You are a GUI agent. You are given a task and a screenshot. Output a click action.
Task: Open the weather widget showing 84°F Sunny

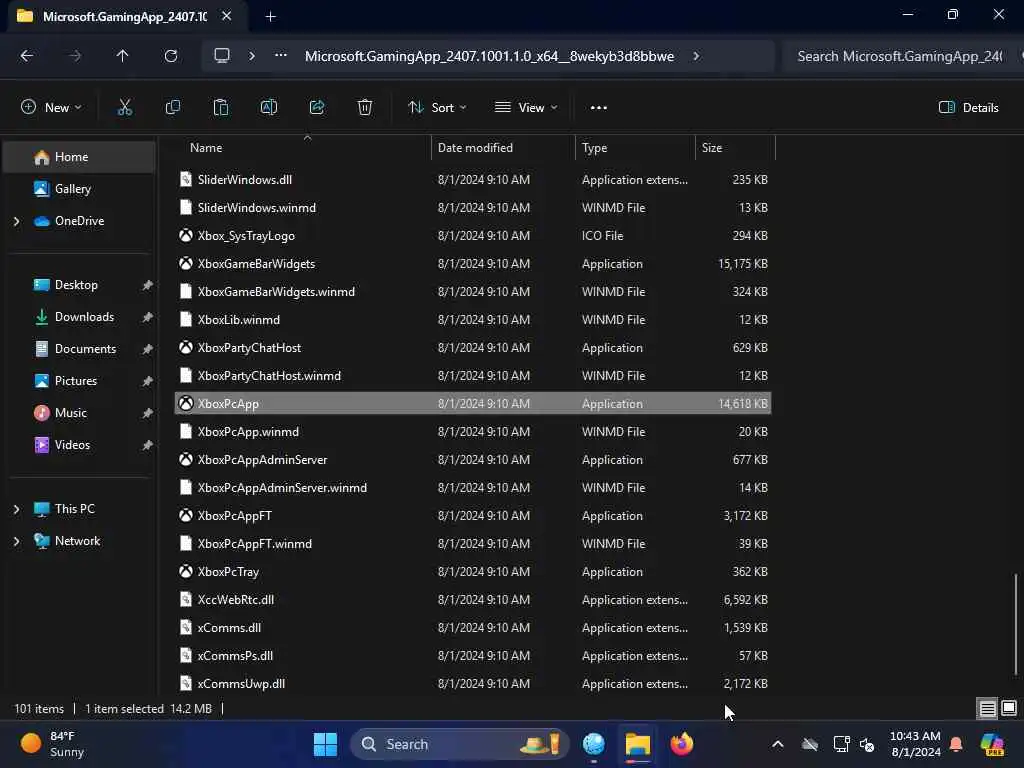click(52, 744)
